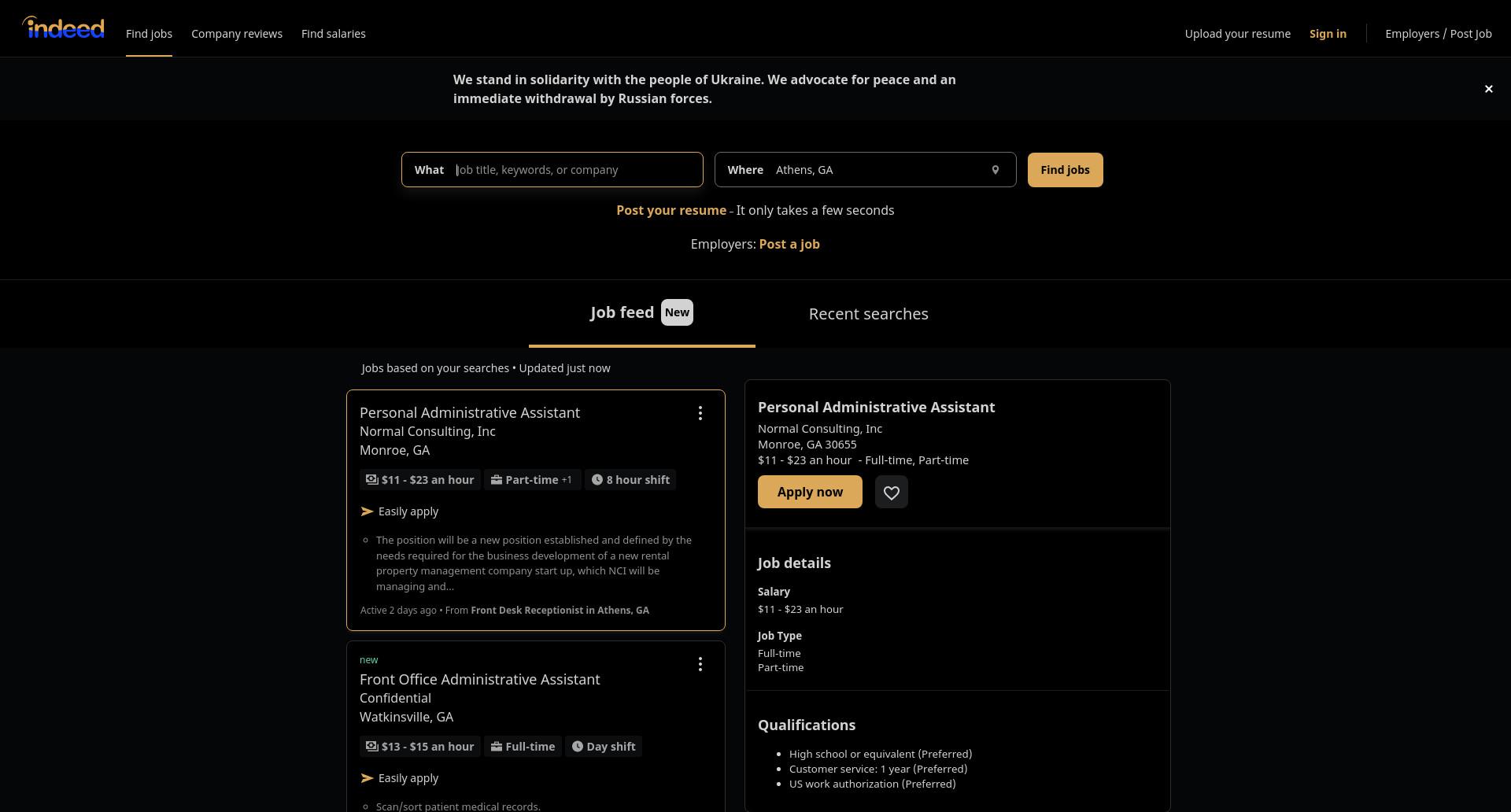Screen dimensions: 1511x812
Task: Click the Job details heading
Action: pyautogui.click(x=794, y=563)
